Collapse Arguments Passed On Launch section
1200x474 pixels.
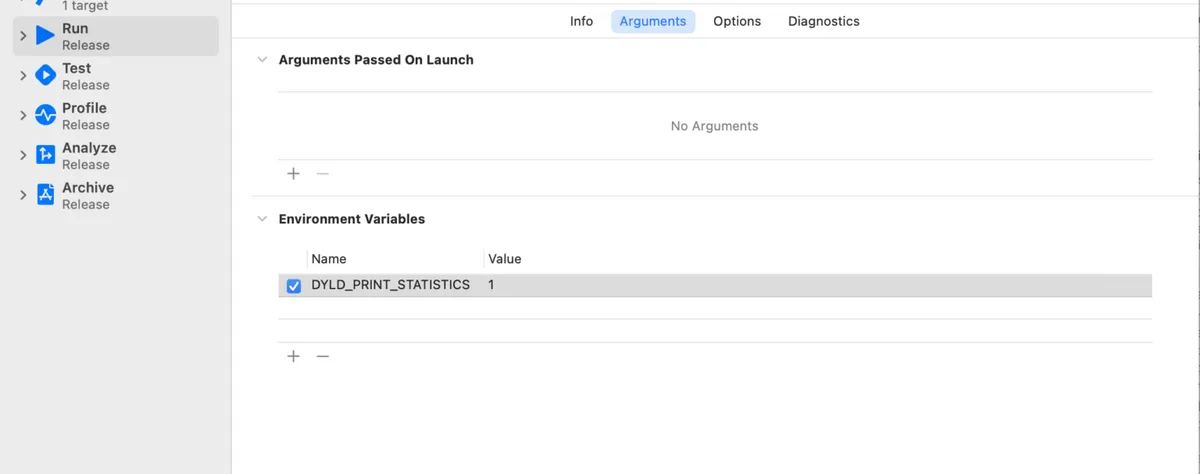coord(262,60)
